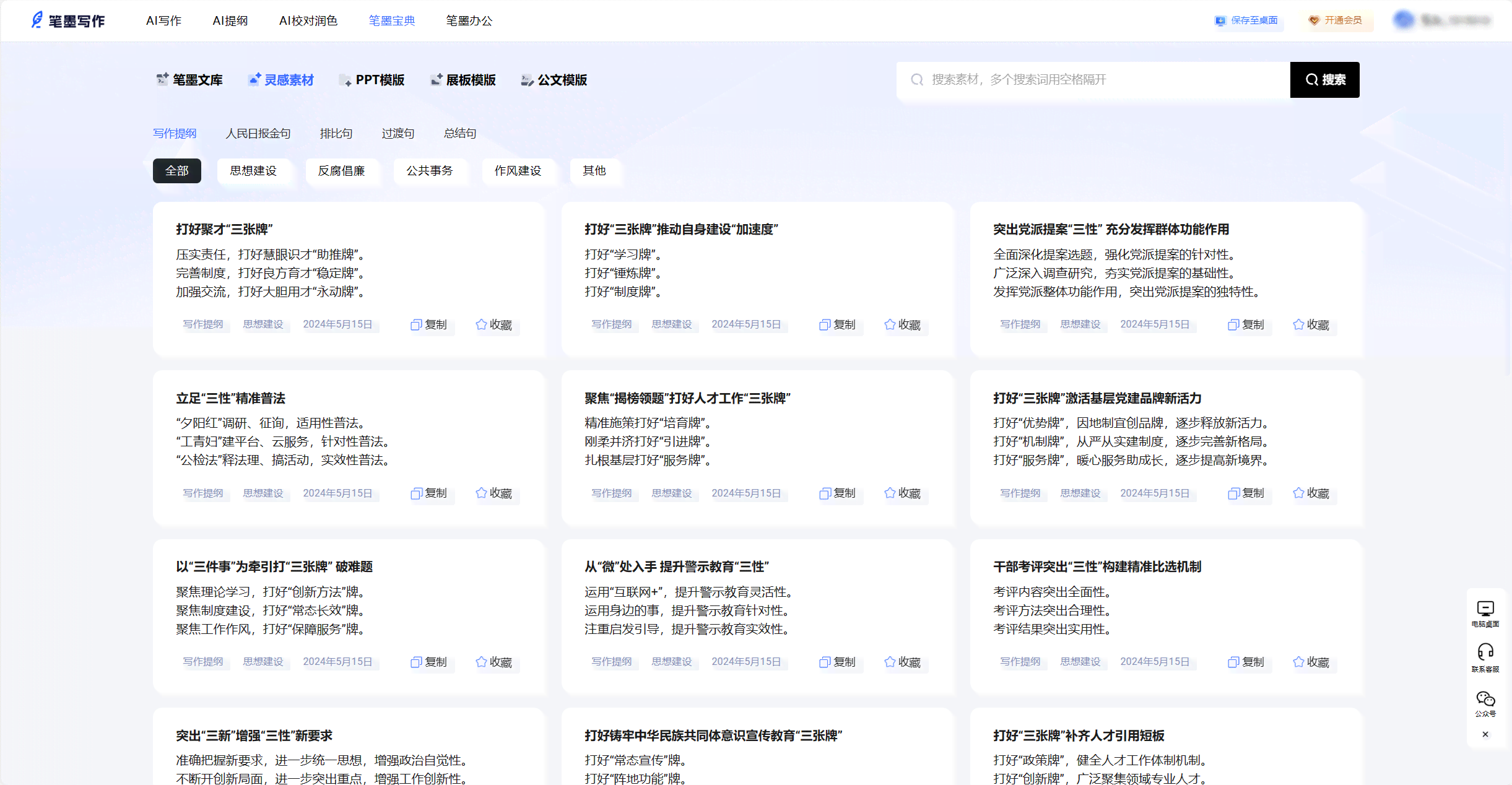Favorite the 干部考评突出"三性" card

point(1311,662)
